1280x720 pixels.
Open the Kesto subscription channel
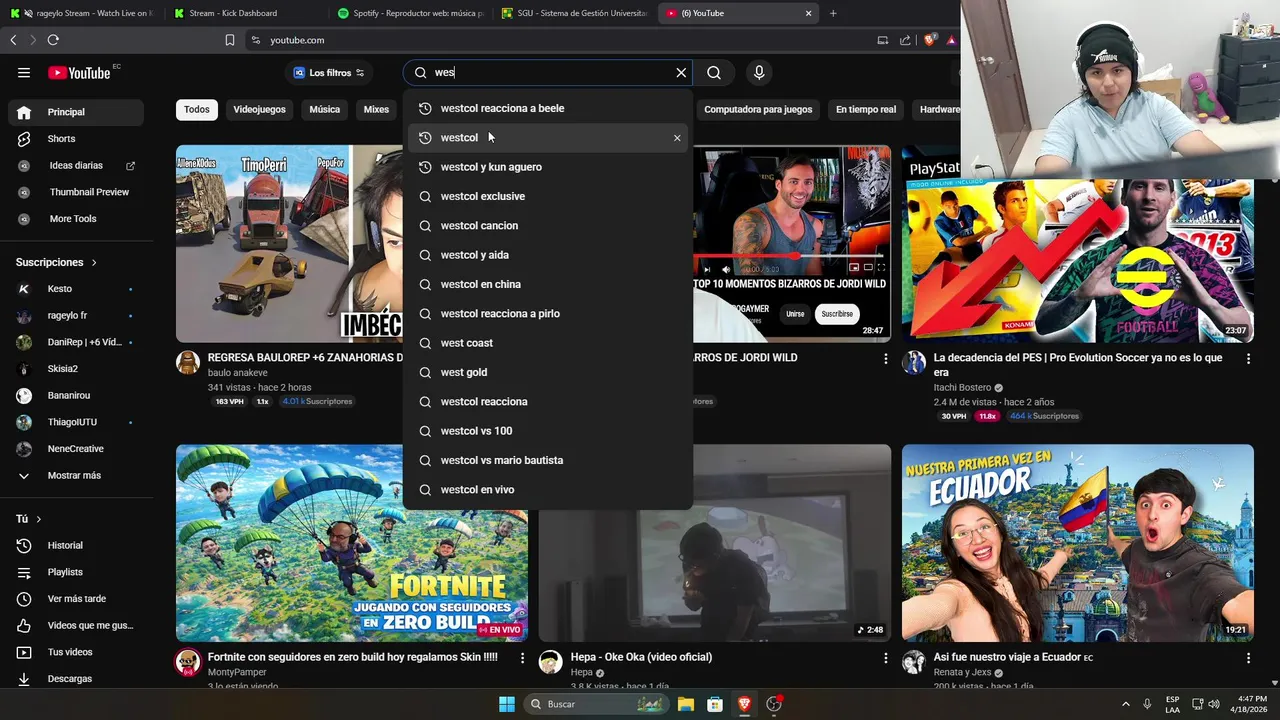tap(76, 289)
